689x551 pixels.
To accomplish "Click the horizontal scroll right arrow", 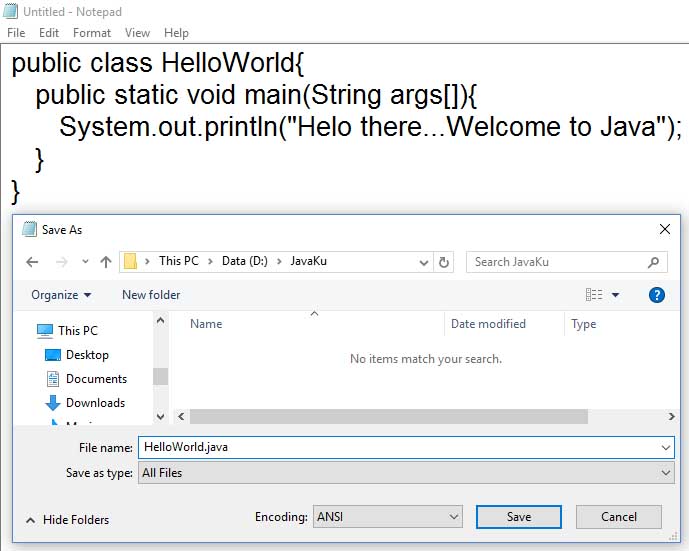I will click(671, 417).
